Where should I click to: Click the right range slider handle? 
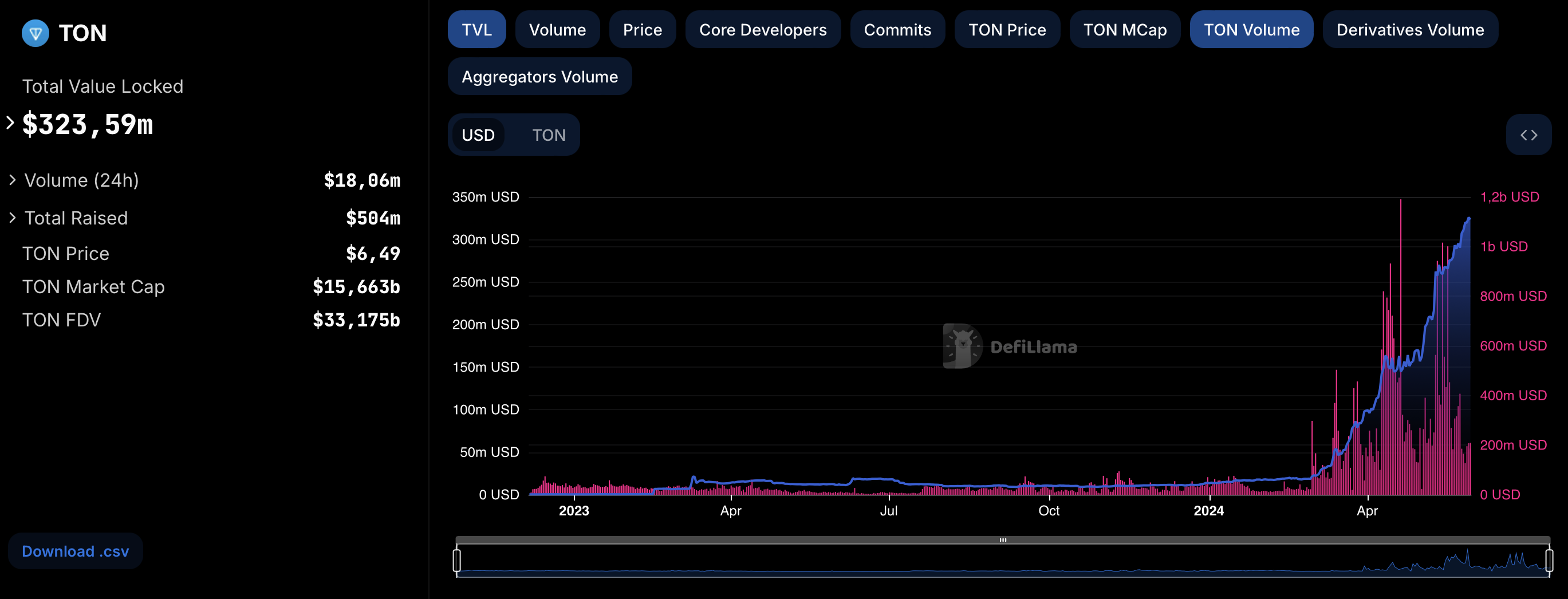(1549, 561)
